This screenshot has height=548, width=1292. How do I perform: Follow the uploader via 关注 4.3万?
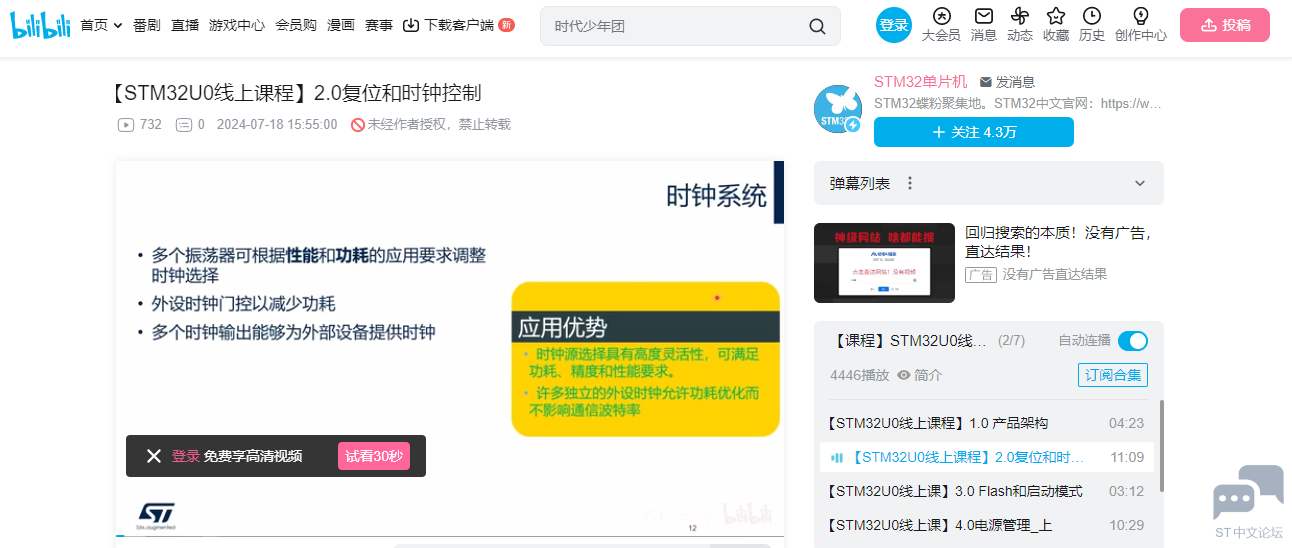click(x=974, y=132)
